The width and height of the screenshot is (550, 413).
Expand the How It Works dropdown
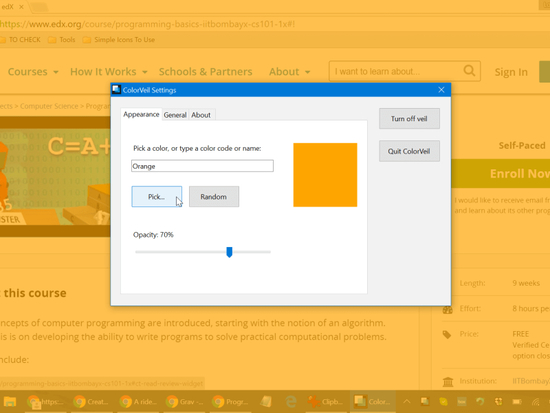[x=109, y=72]
